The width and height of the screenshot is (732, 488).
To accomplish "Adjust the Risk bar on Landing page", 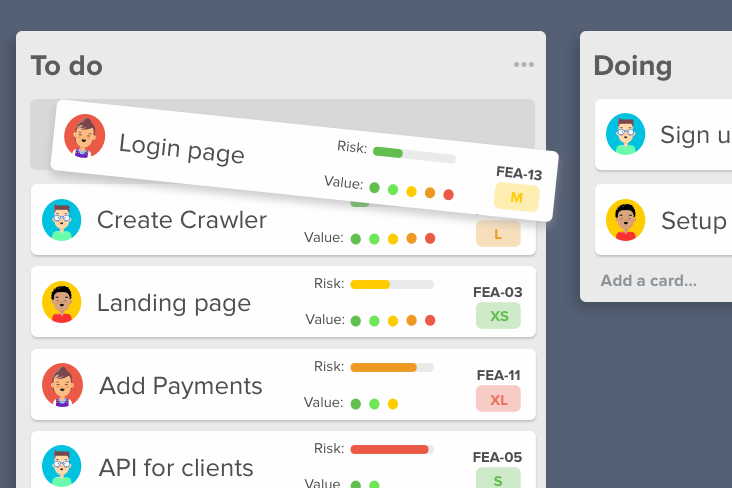I will click(392, 284).
